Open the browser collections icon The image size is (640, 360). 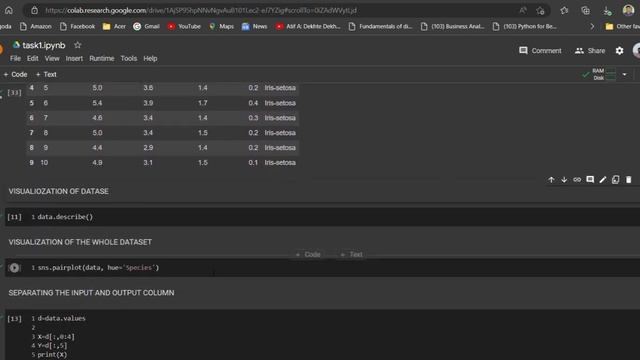point(585,11)
